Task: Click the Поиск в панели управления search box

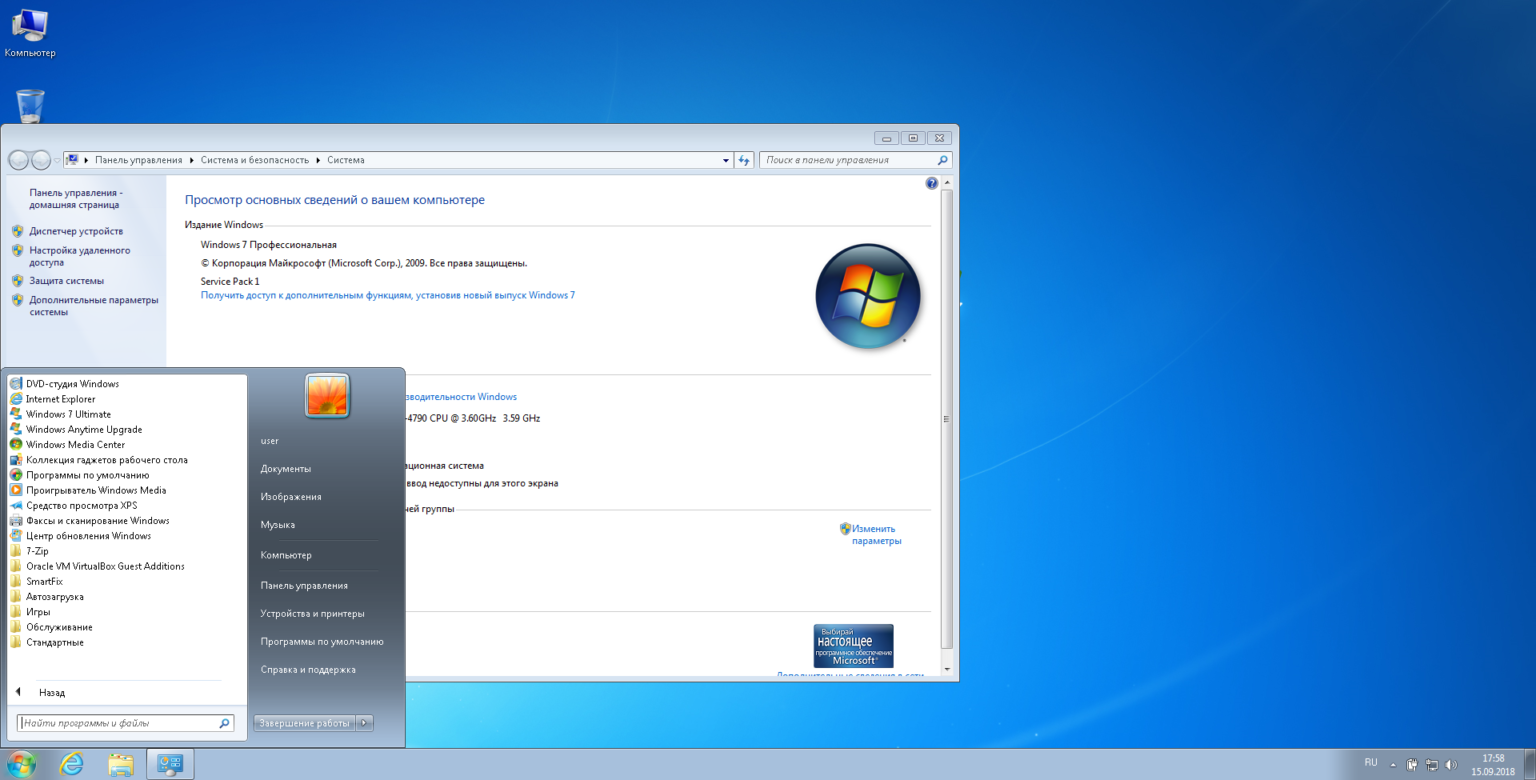Action: (x=855, y=160)
